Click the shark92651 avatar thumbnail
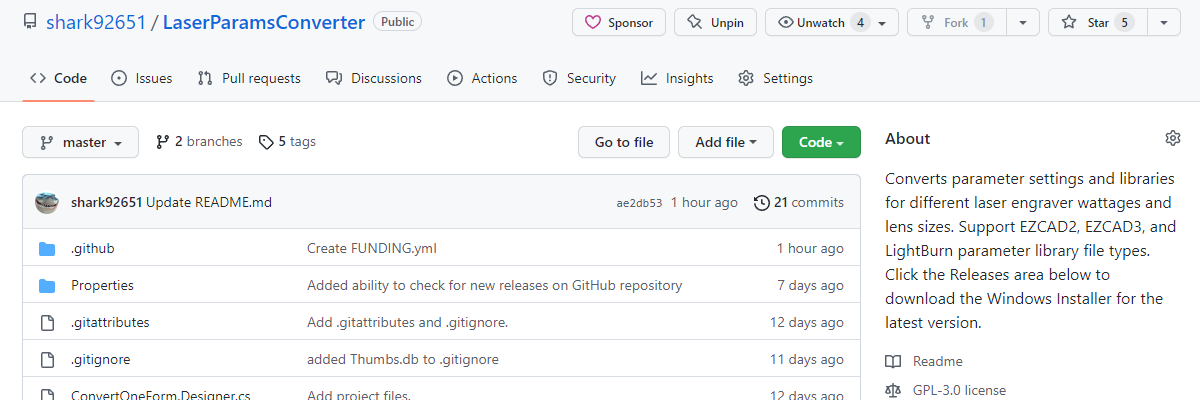The image size is (1200, 400). [47, 203]
